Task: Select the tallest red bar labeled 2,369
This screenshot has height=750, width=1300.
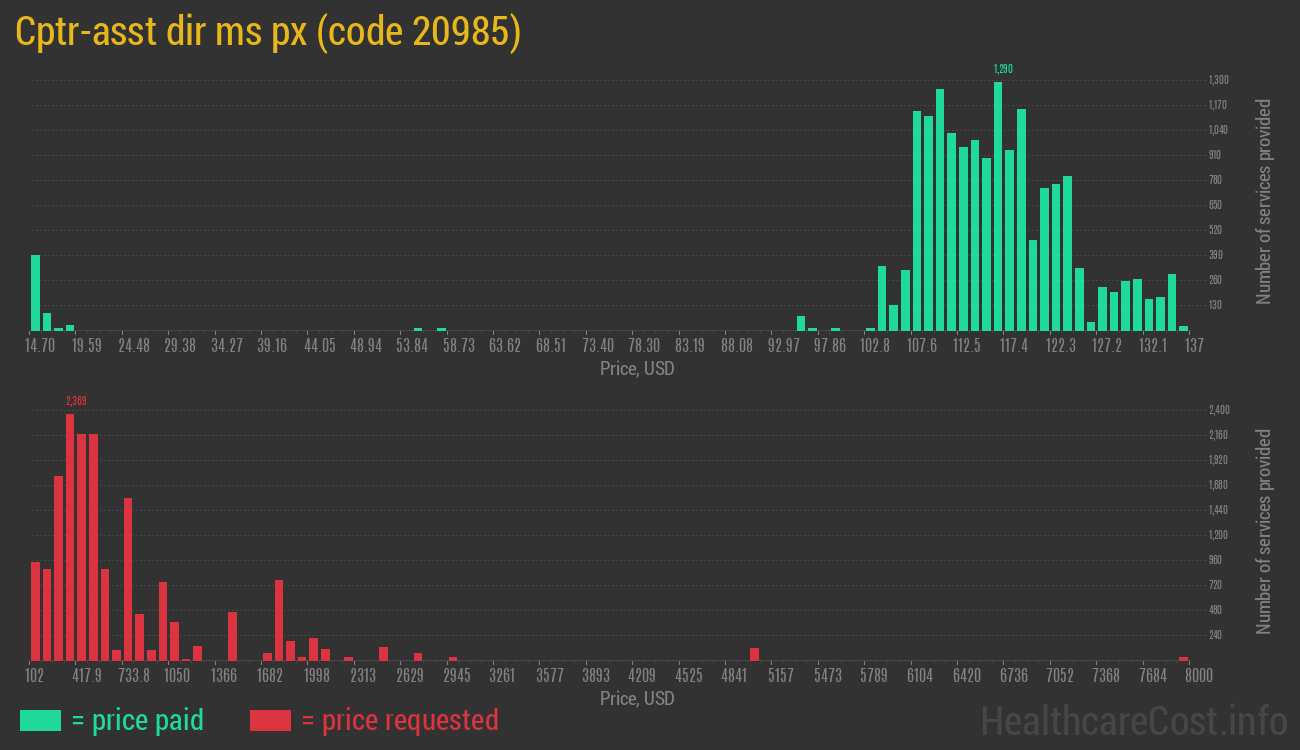Action: click(x=70, y=537)
